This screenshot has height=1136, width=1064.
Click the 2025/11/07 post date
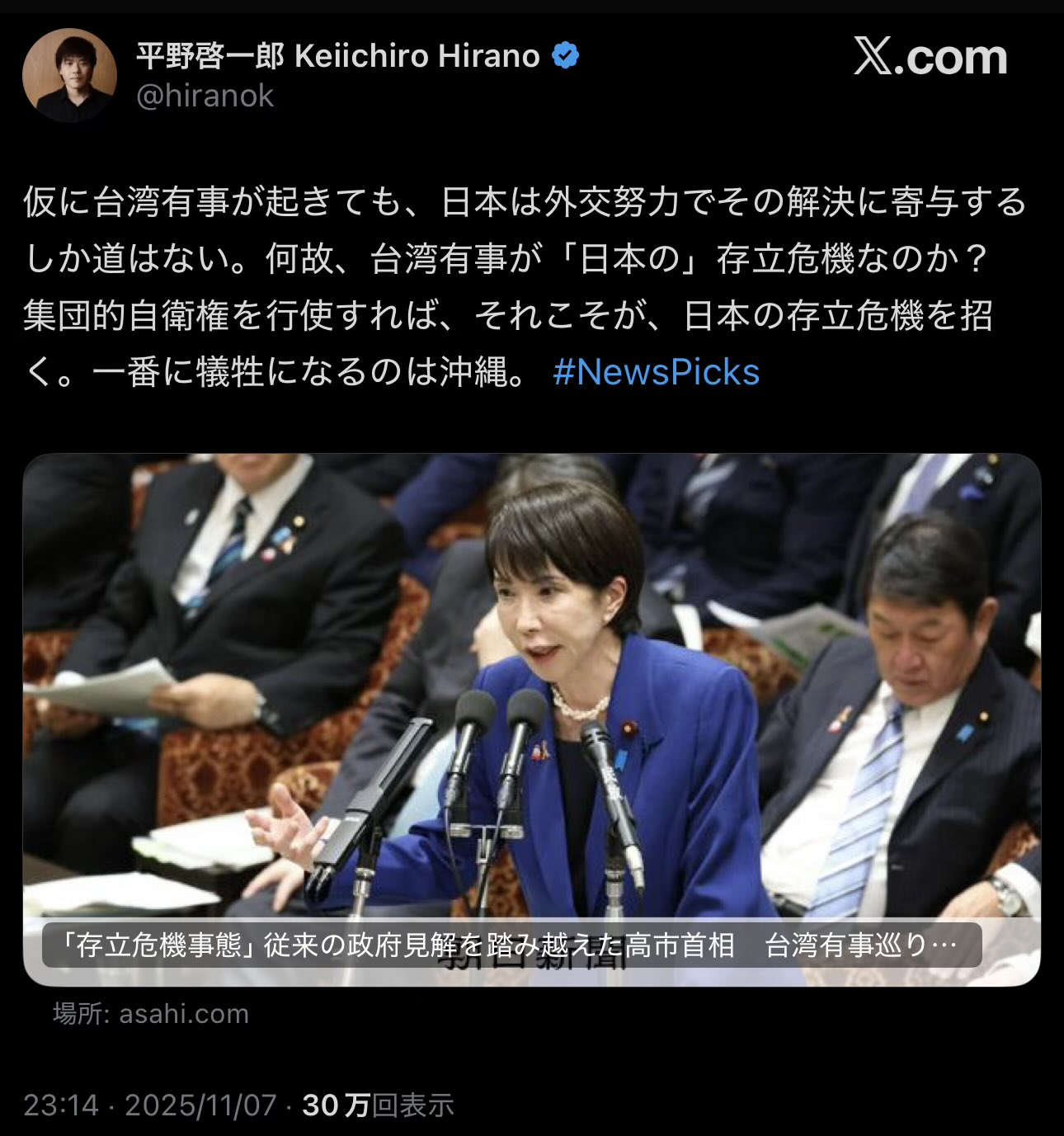point(200,1105)
